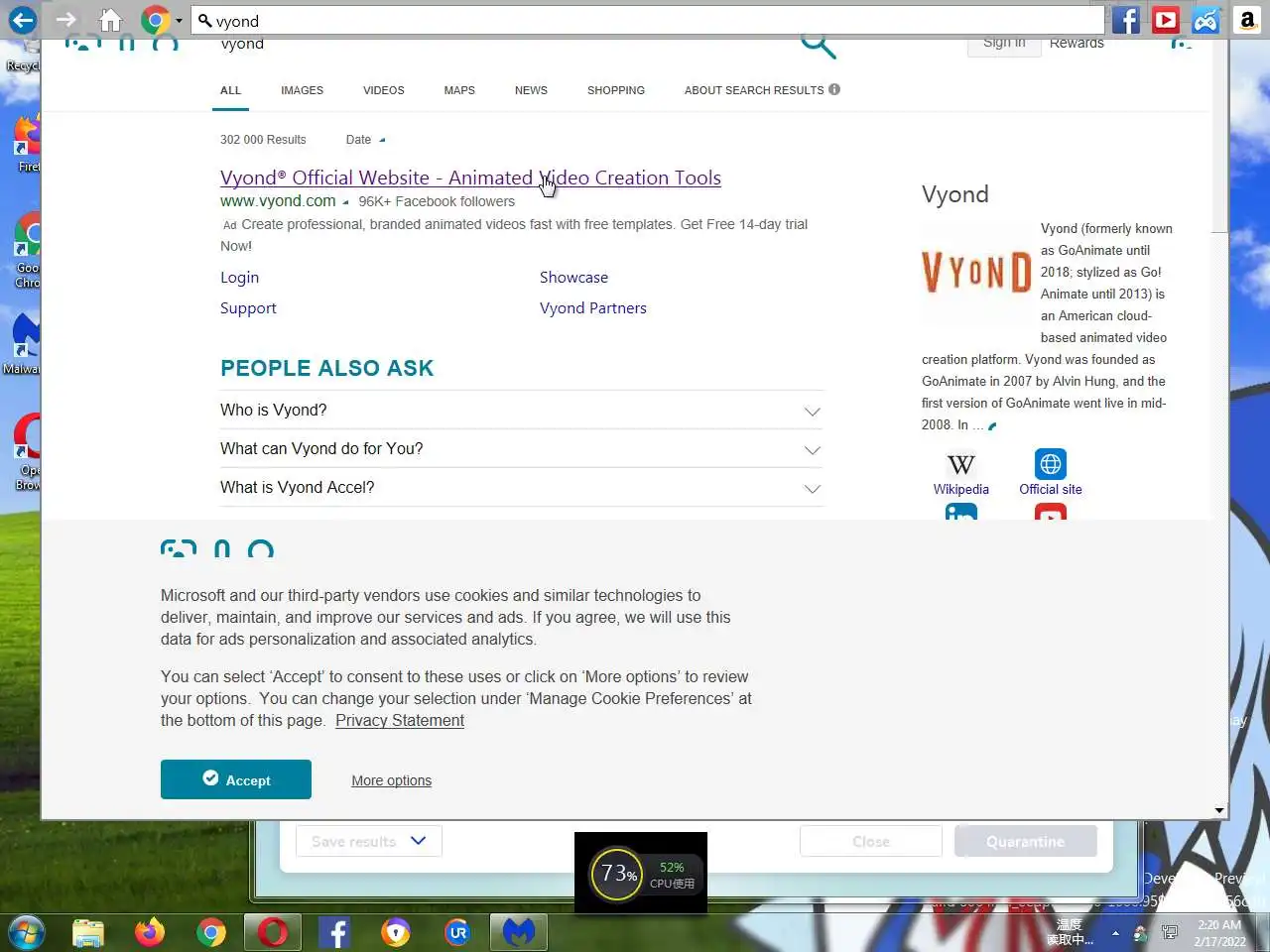Click the info icon next to About Search Results

[x=834, y=89]
